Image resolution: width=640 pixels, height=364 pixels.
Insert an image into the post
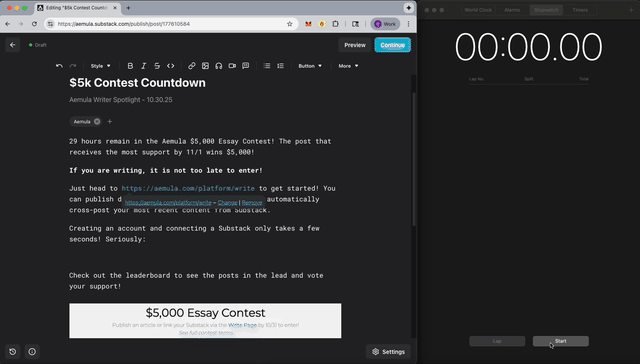point(205,66)
